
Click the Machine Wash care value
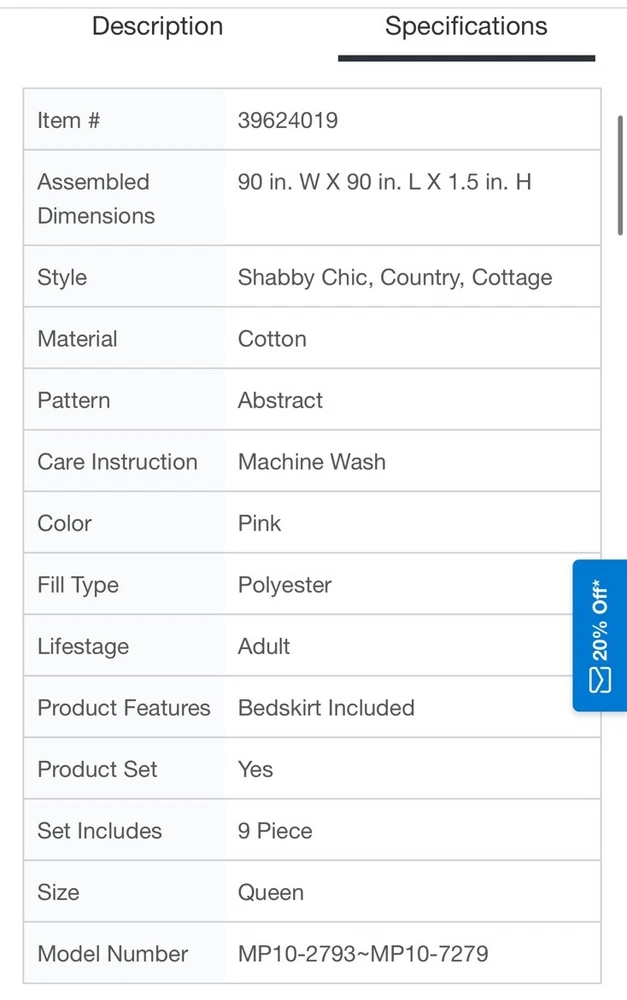311,462
